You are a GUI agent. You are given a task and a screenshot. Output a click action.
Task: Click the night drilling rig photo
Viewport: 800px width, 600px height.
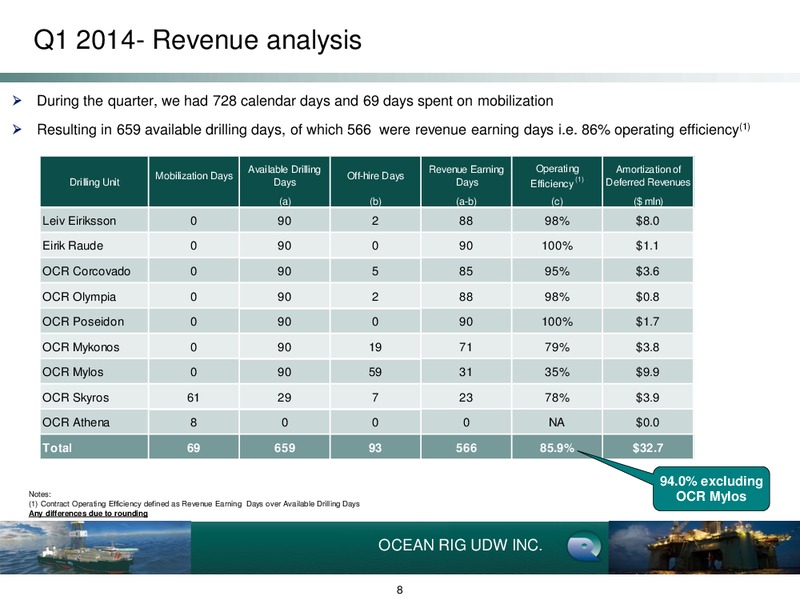pyautogui.click(x=704, y=547)
